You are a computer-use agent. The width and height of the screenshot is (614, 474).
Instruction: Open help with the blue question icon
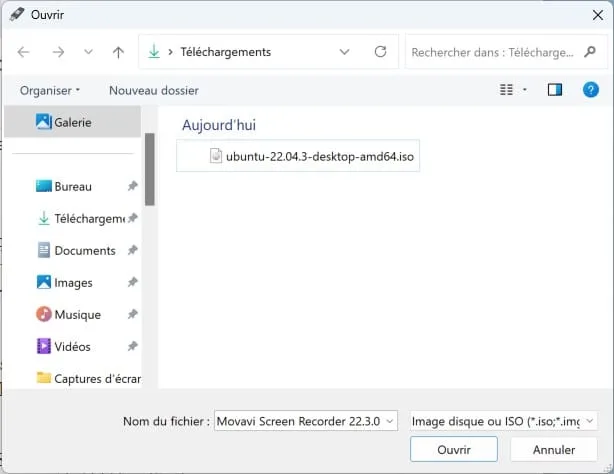(x=591, y=90)
